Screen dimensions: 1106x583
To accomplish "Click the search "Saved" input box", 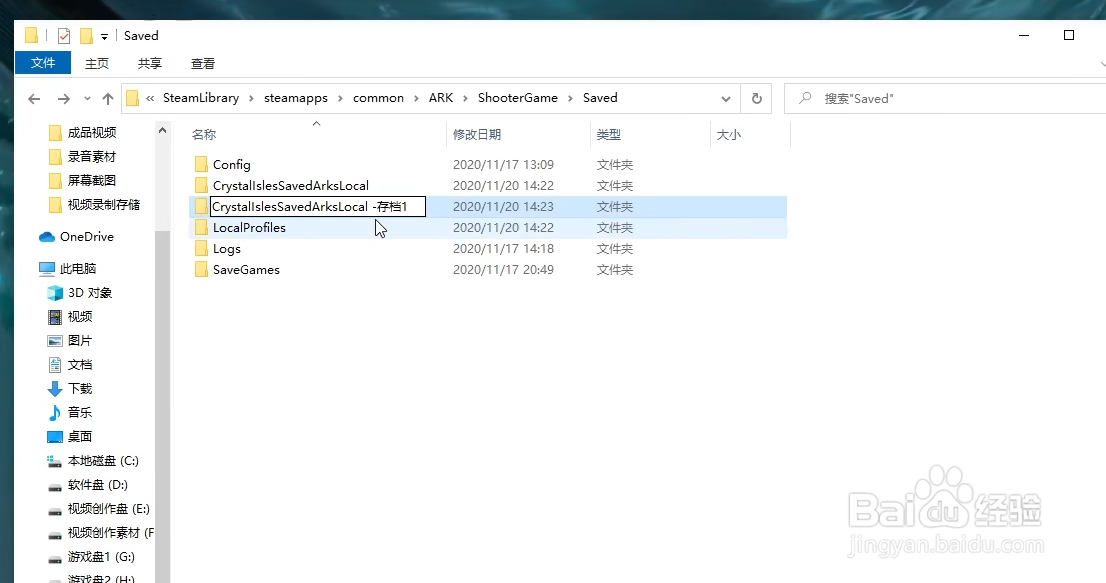I will (x=945, y=99).
